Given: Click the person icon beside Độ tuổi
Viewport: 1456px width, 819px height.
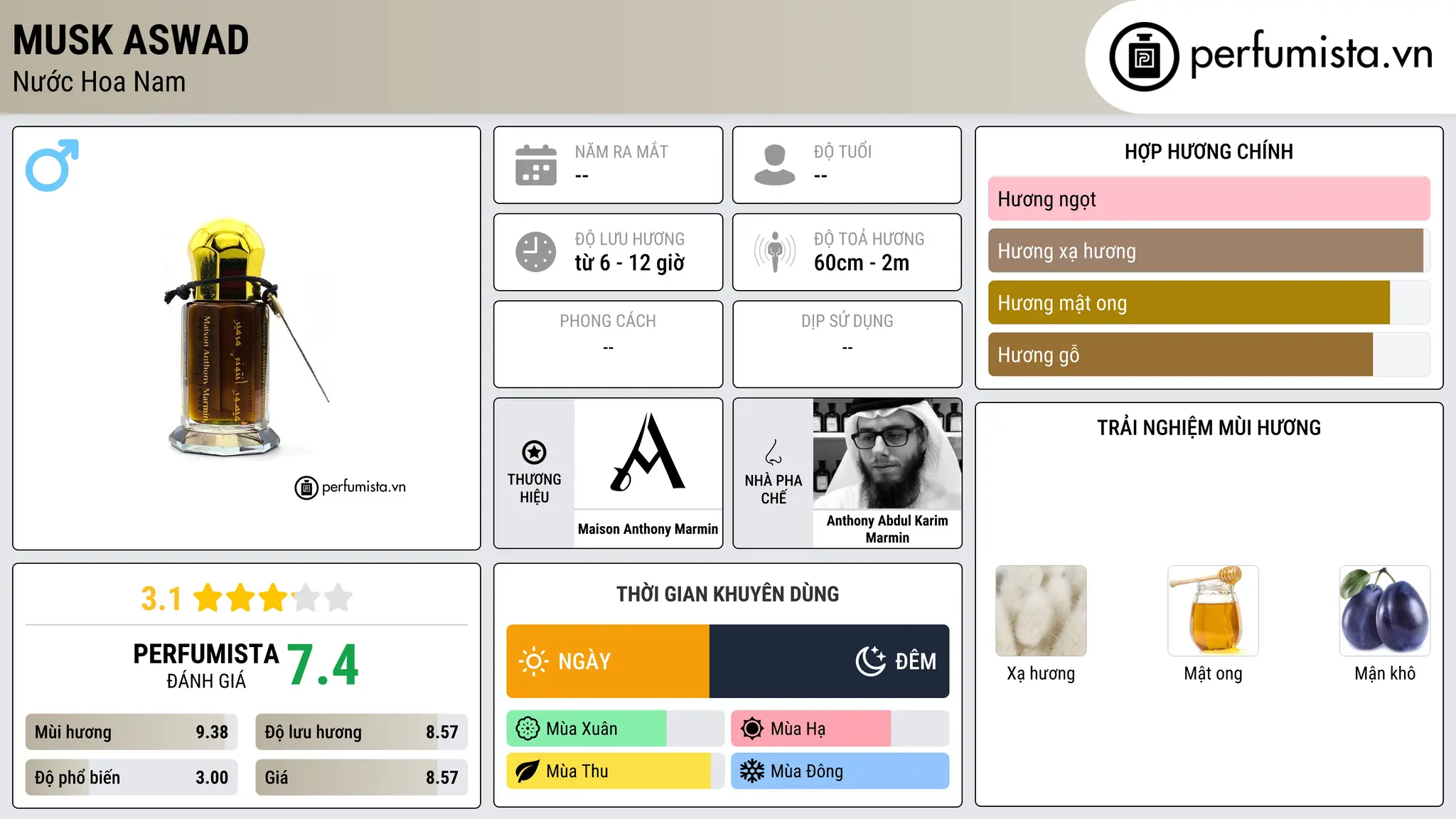Looking at the screenshot, I should tap(775, 165).
